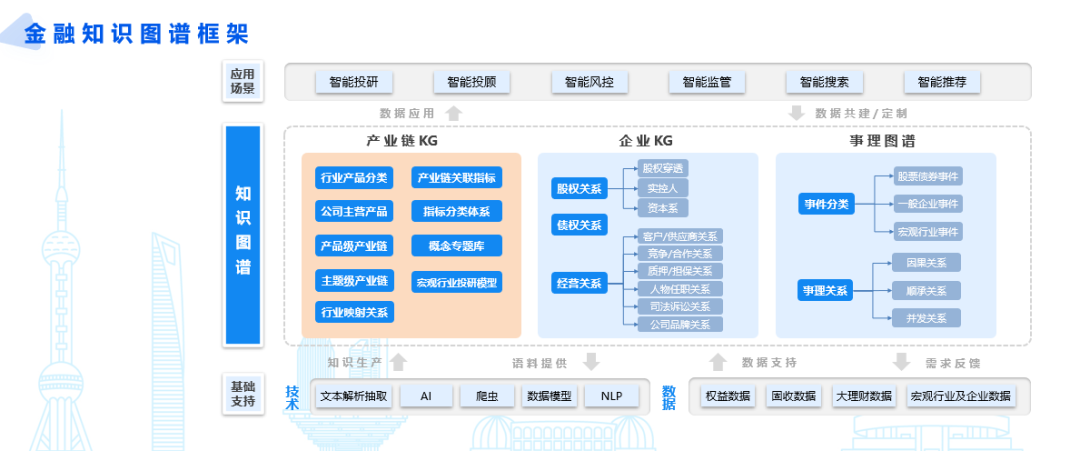Viewport: 1080px width, 451px height.
Task: Click the up arrow next to 知识生产
Action: point(398,362)
